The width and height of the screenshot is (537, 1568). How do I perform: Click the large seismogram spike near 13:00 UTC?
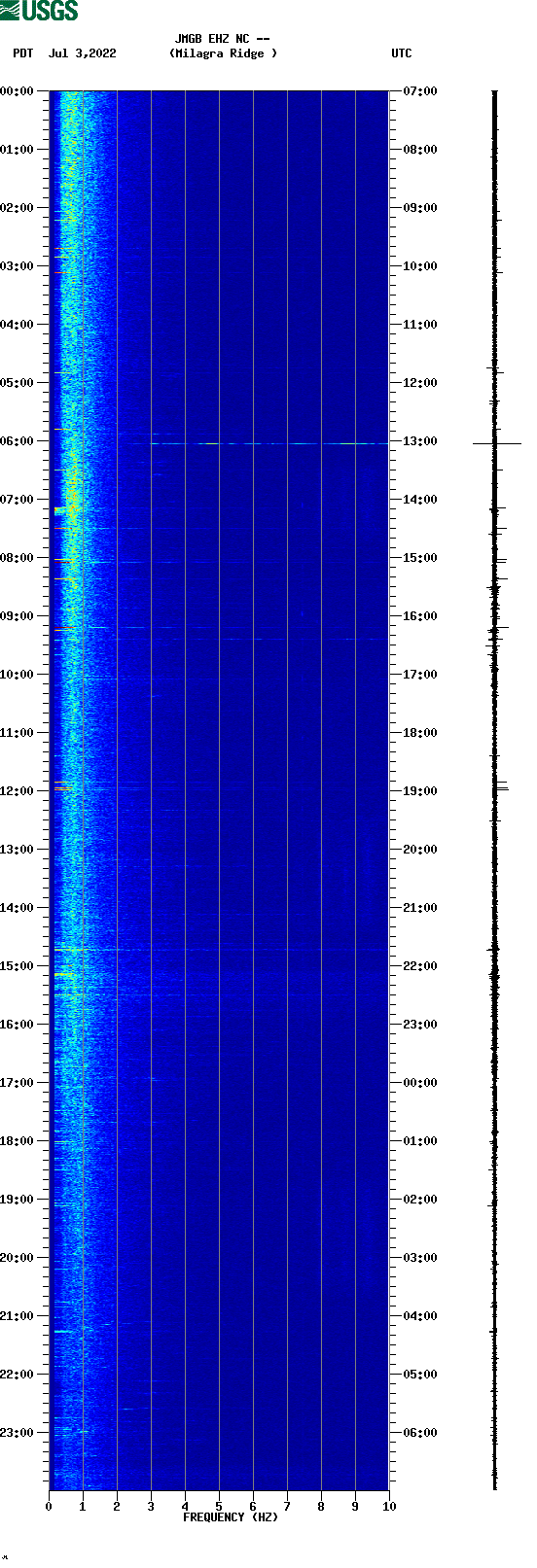(x=497, y=443)
